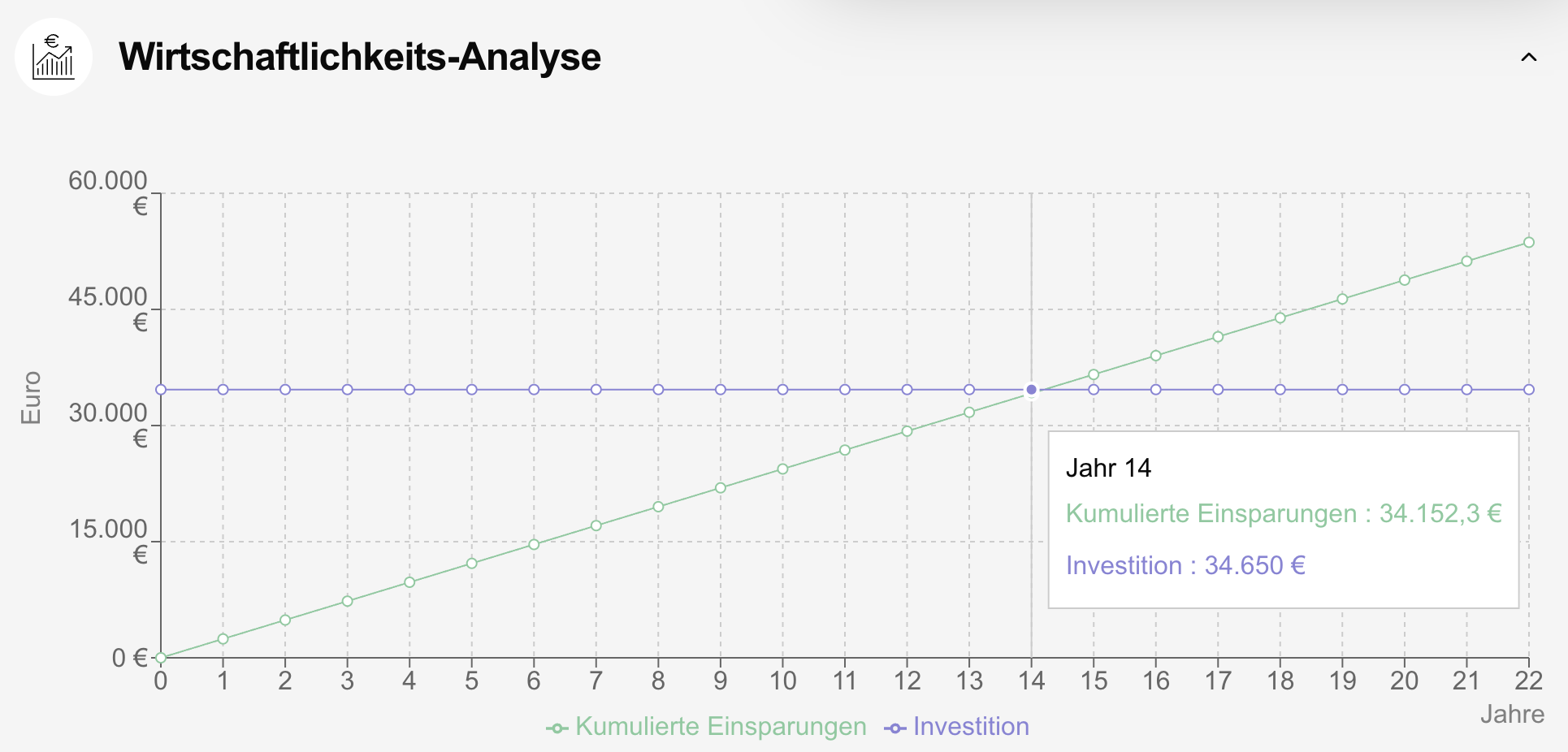
Task: Click savings data point at year 22
Action: click(1529, 242)
